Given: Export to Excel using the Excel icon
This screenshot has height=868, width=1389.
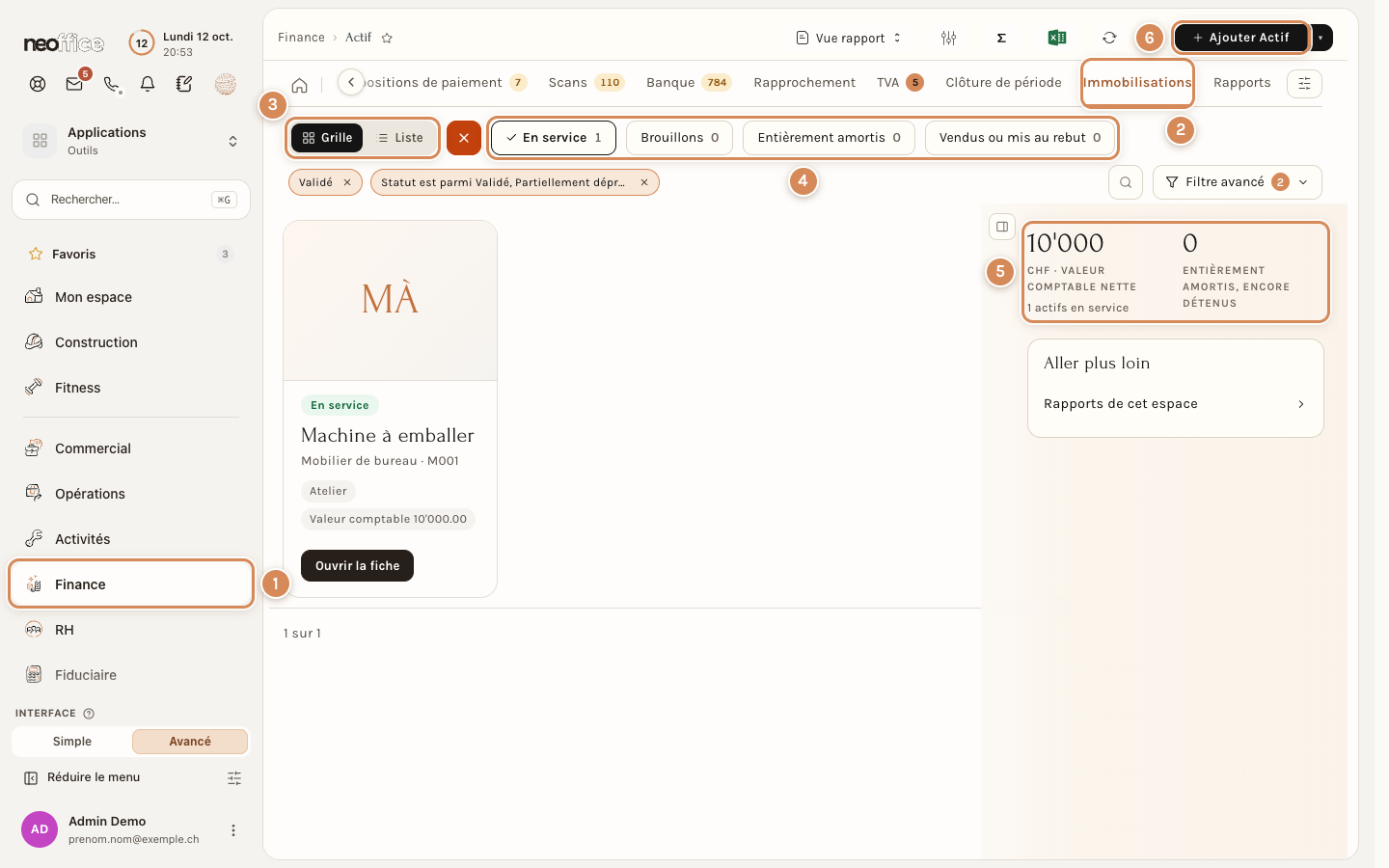Looking at the screenshot, I should (x=1057, y=38).
